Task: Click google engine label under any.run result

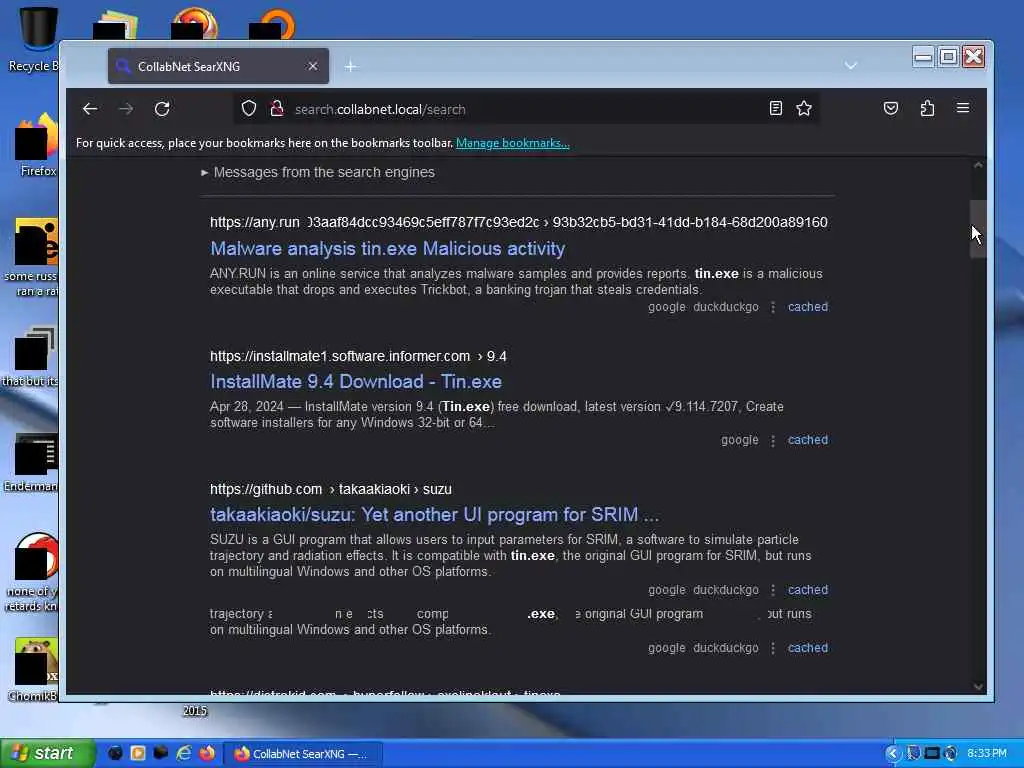Action: click(666, 307)
